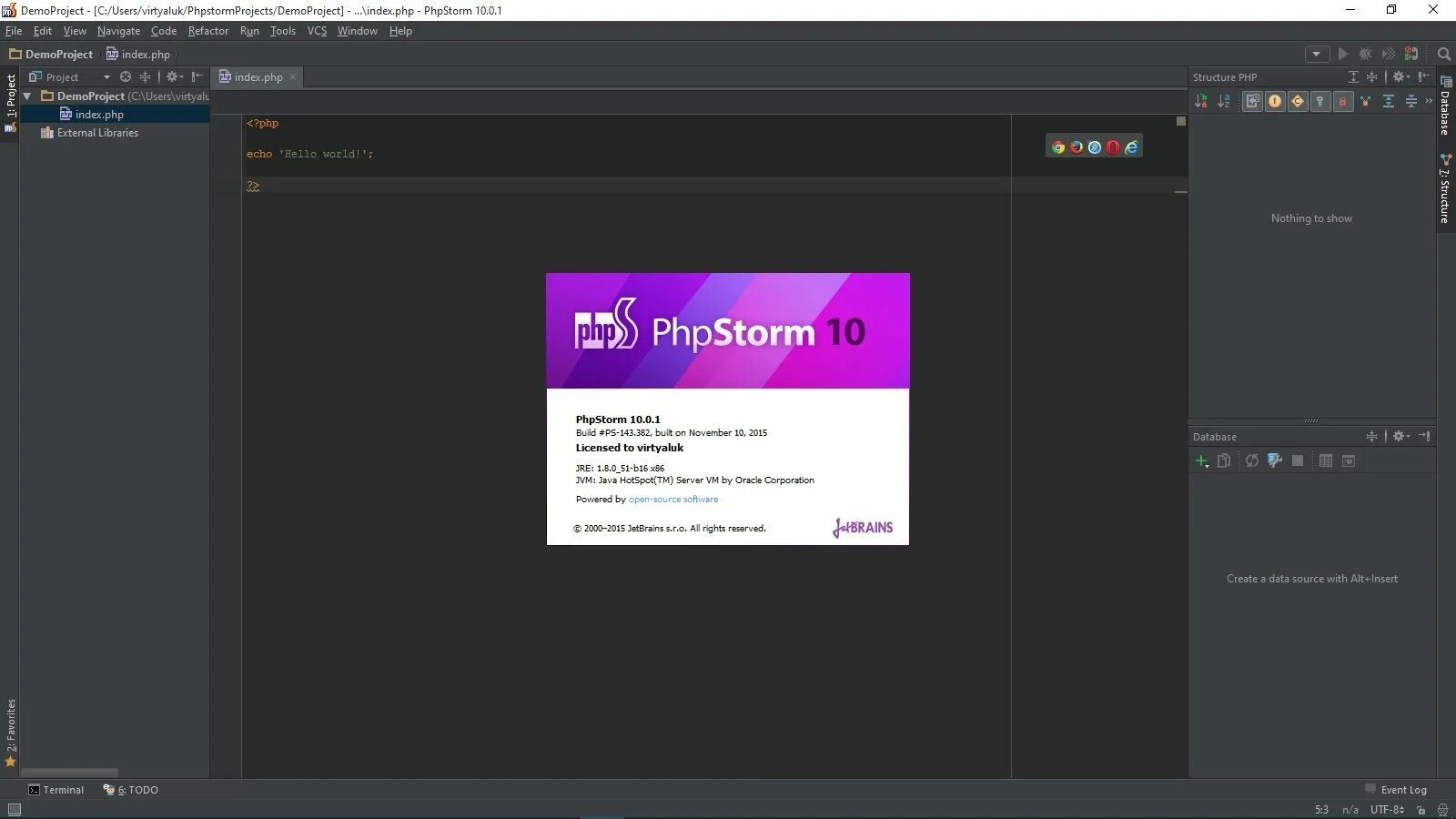Open the File menu
This screenshot has width=1456, height=819.
14,31
